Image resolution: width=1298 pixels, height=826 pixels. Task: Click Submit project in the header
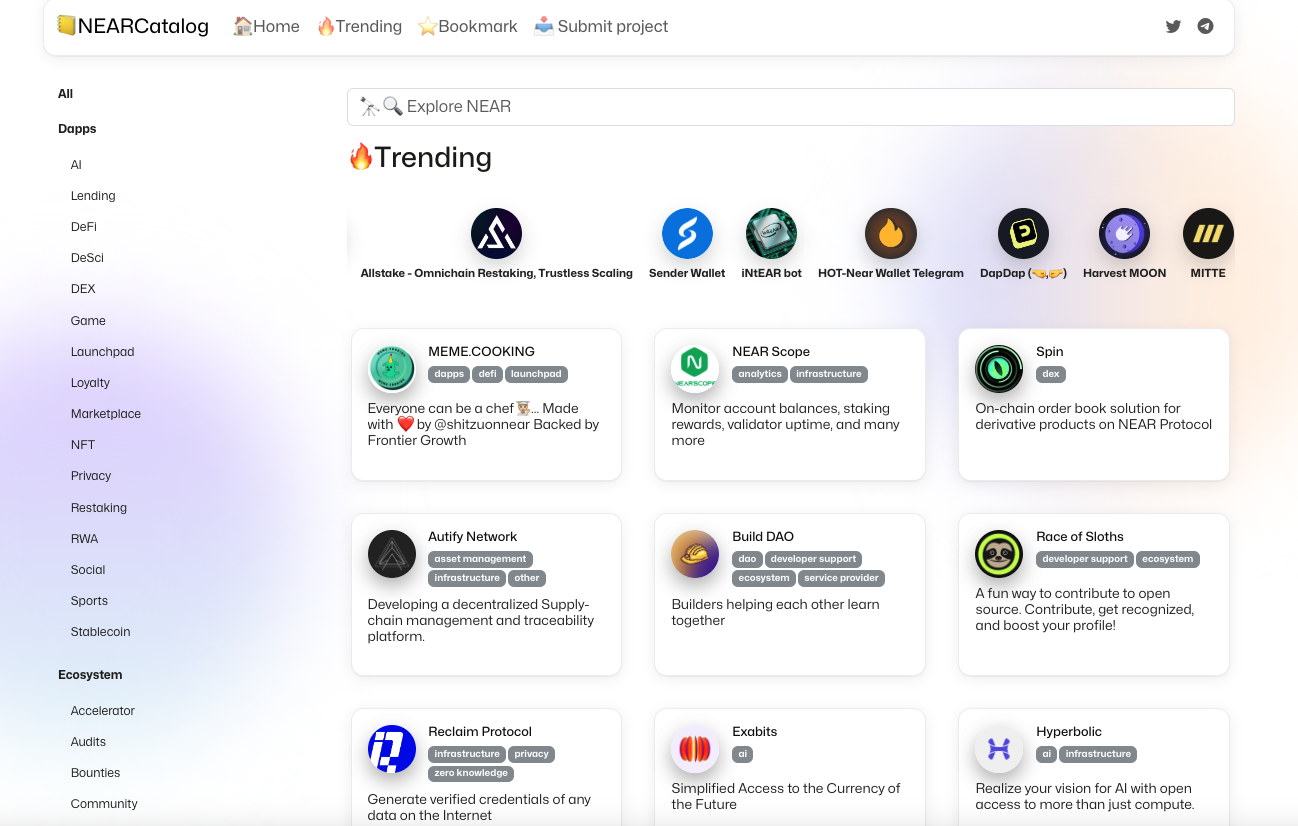point(601,27)
